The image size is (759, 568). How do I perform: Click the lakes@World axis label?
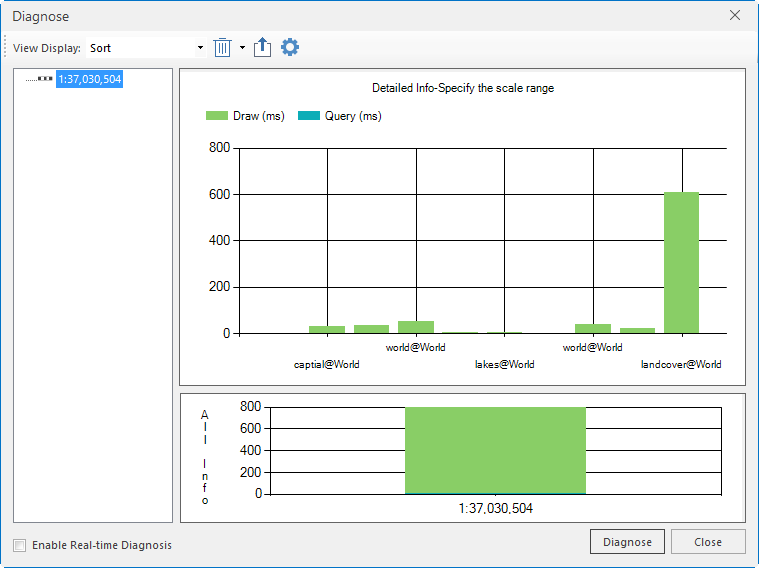pyautogui.click(x=504, y=364)
